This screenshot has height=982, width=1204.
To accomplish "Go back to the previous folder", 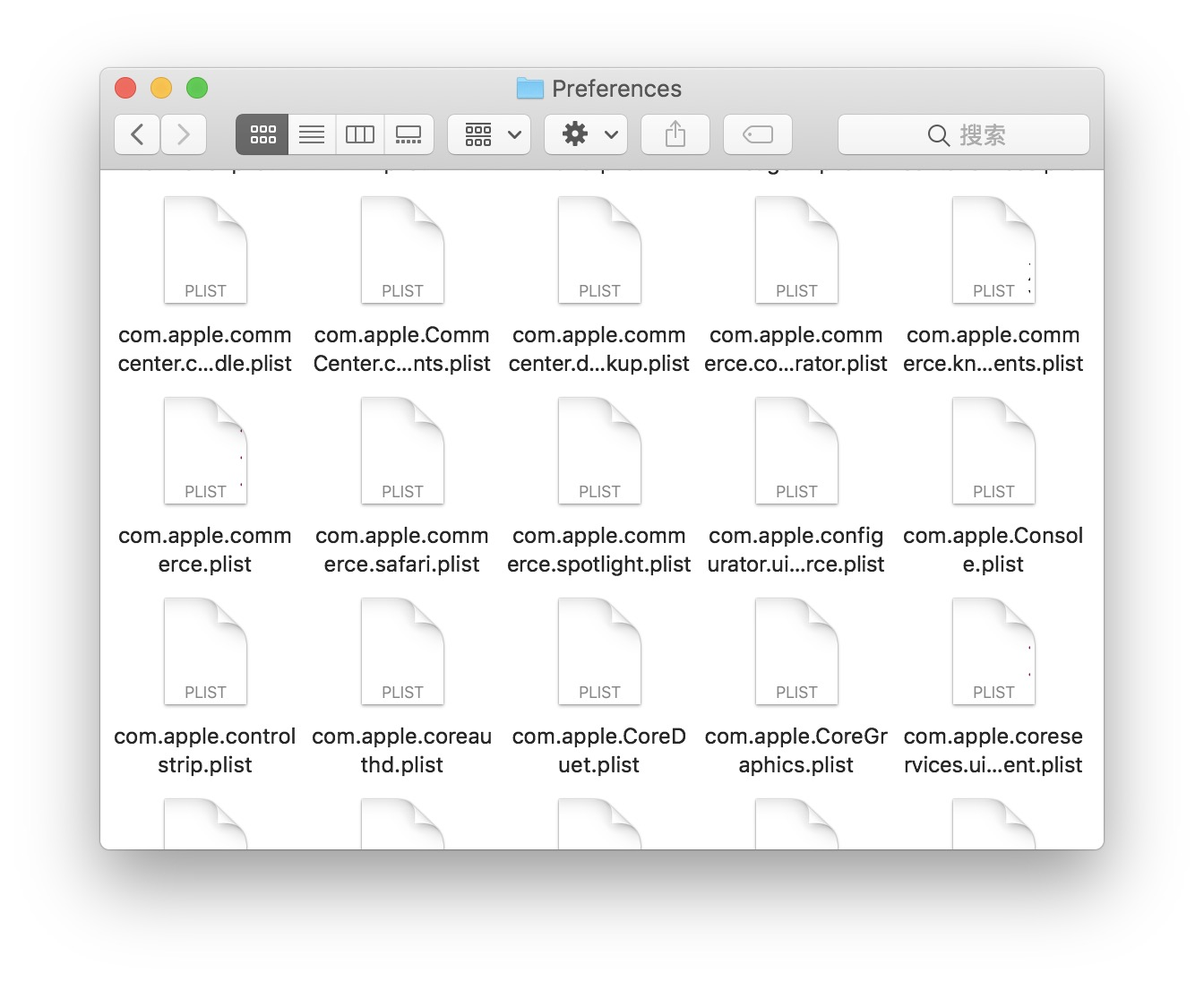I will pyautogui.click(x=137, y=134).
